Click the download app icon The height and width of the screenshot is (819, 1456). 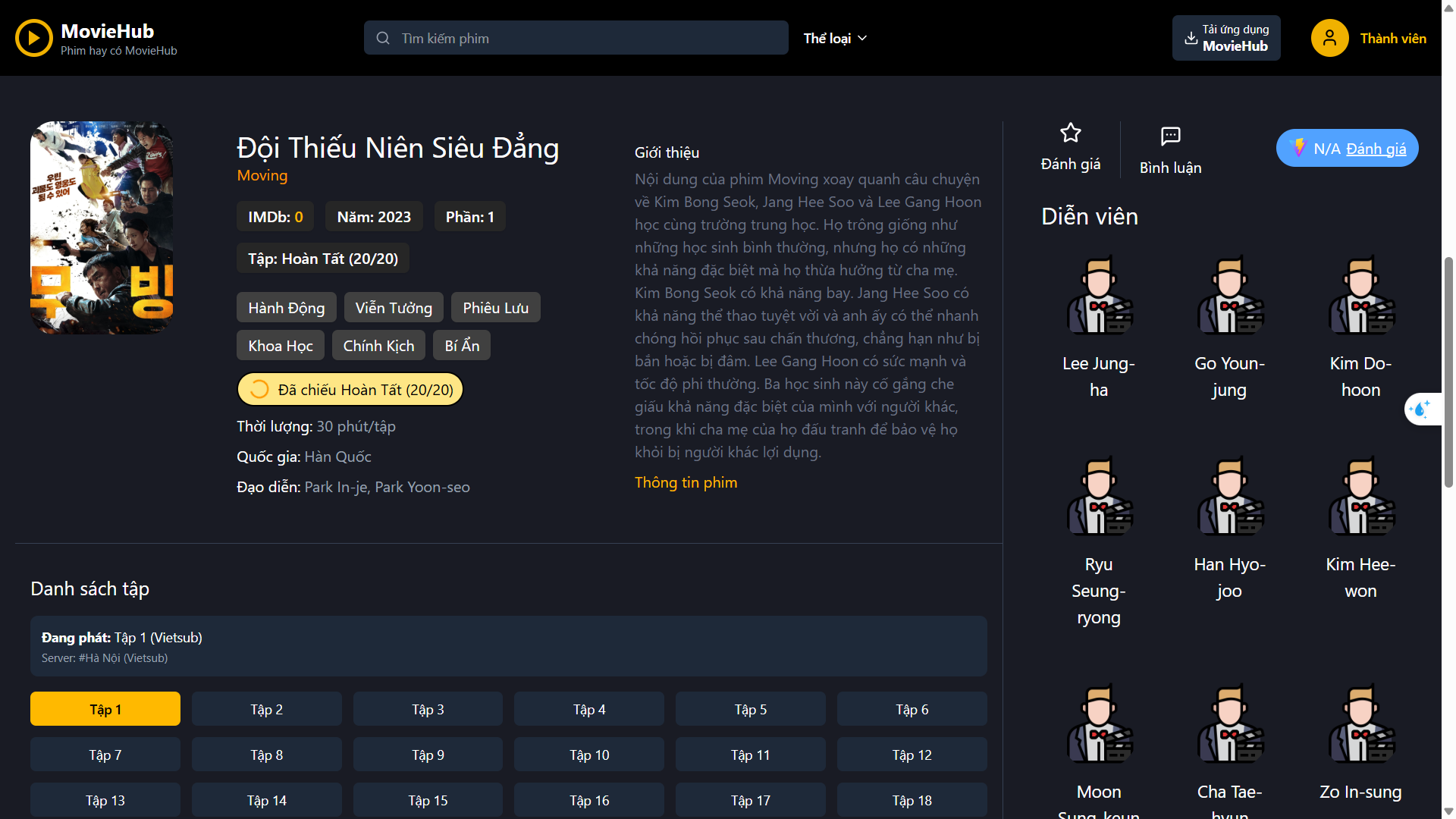click(1191, 38)
